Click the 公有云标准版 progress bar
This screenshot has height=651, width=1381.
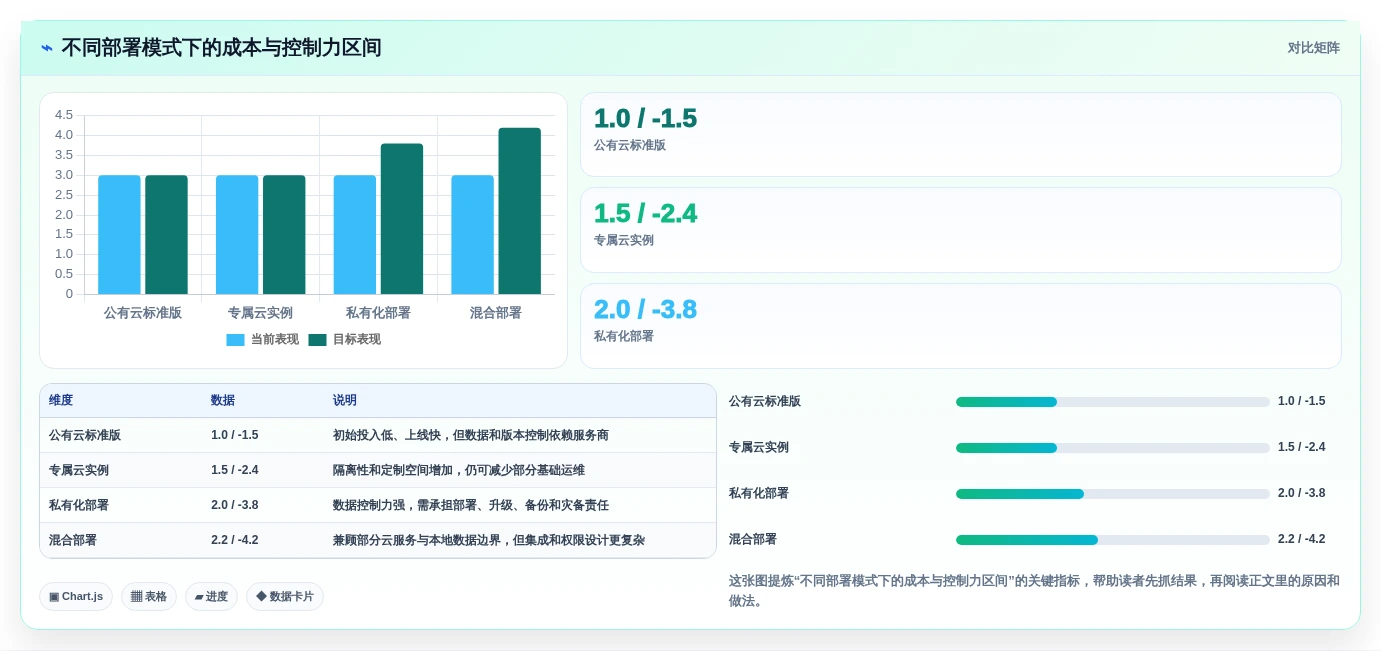pyautogui.click(x=1112, y=402)
